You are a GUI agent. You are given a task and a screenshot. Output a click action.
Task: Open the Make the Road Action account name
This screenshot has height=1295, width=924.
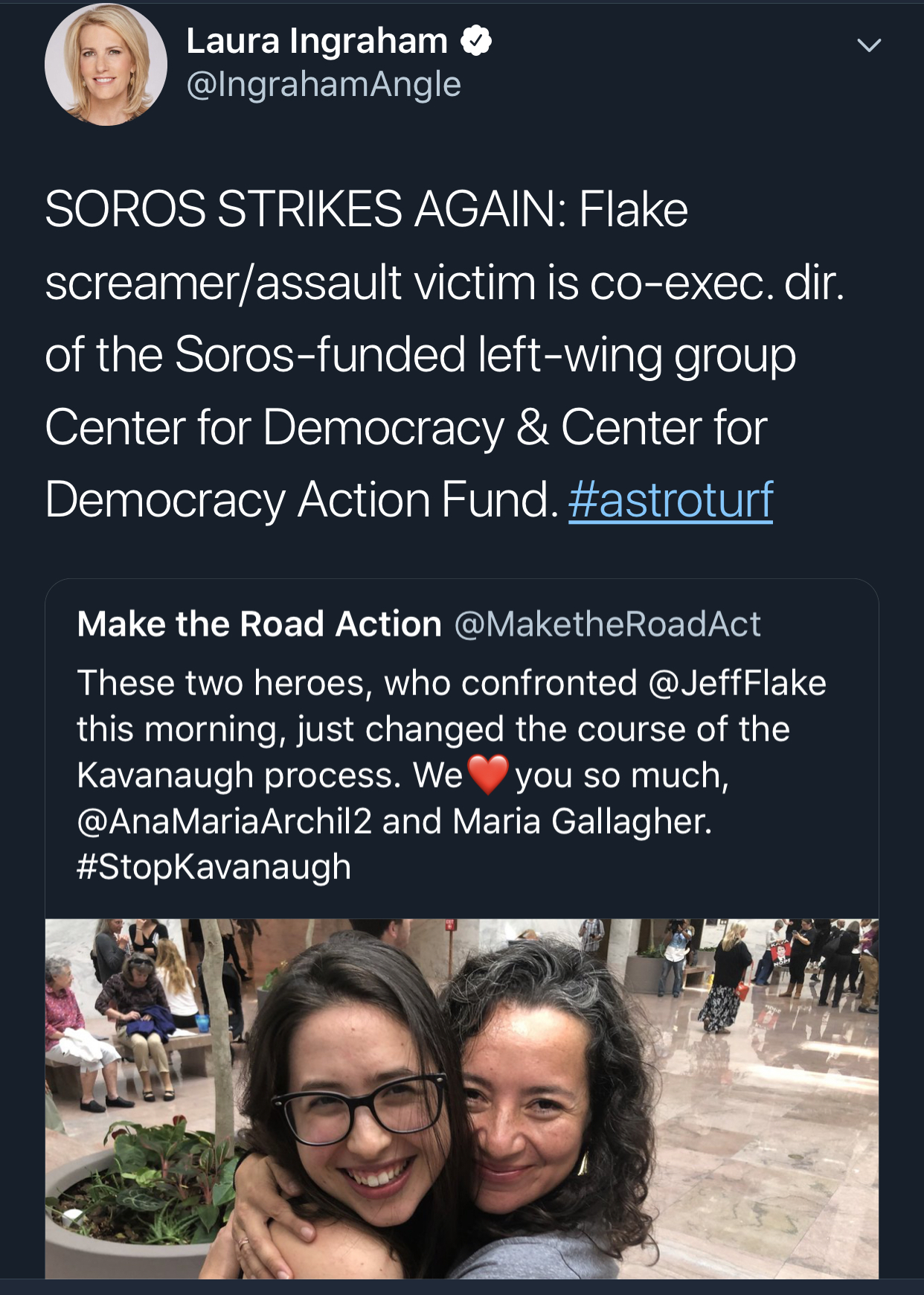(259, 624)
